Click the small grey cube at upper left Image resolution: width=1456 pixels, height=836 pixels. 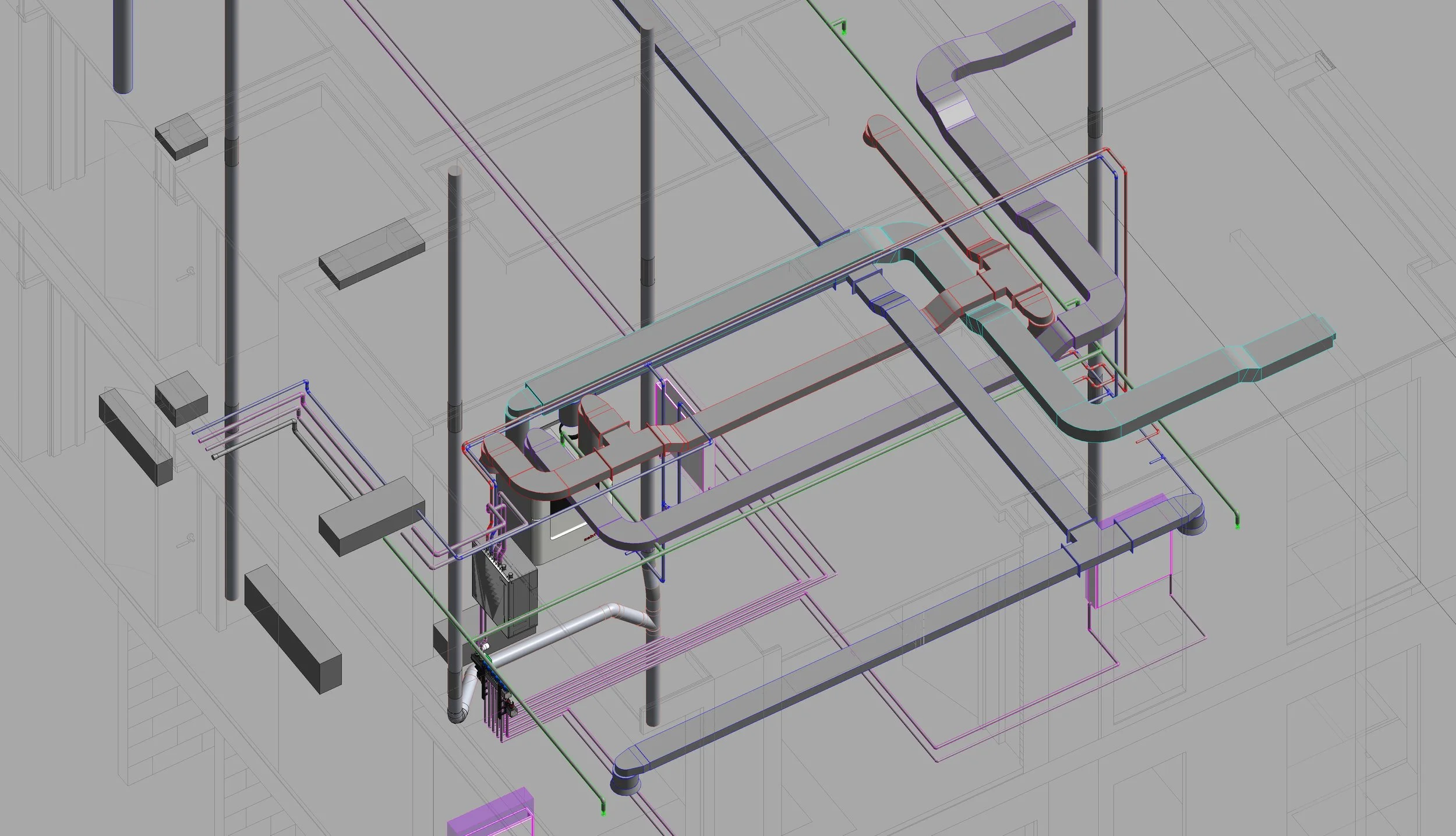pyautogui.click(x=181, y=135)
